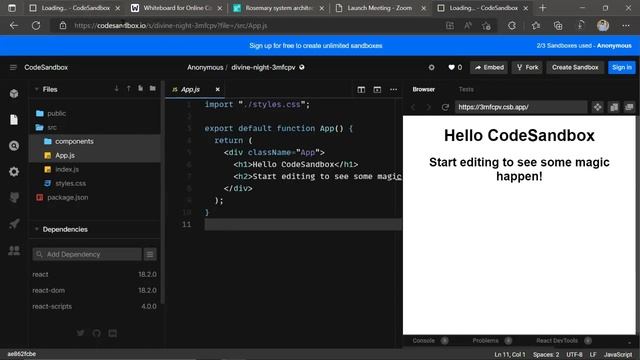Open the CodeSandbox hamburger menu
The height and width of the screenshot is (360, 640).
[x=13, y=67]
